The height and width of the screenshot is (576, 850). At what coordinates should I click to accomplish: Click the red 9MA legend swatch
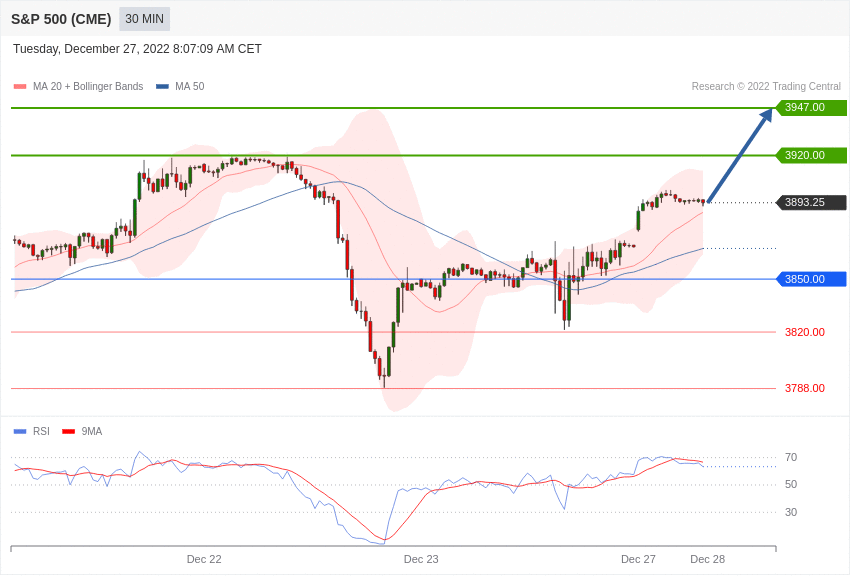69,432
